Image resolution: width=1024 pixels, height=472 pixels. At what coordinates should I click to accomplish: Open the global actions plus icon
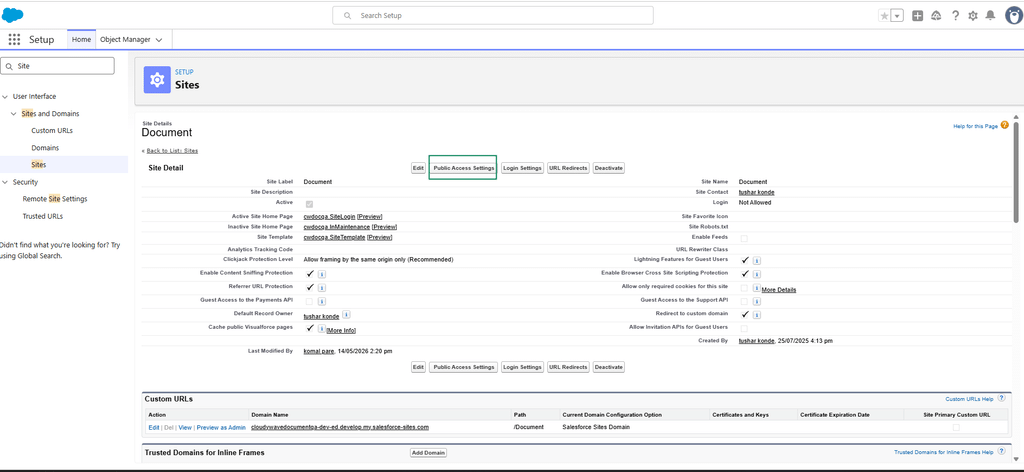[918, 16]
